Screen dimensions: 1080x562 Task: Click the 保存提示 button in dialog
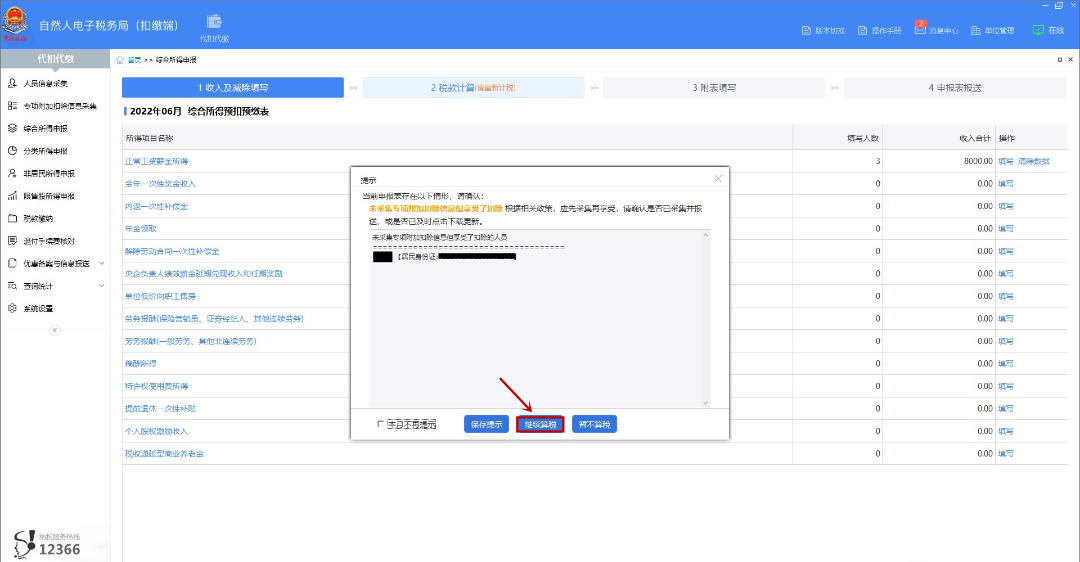tap(486, 424)
